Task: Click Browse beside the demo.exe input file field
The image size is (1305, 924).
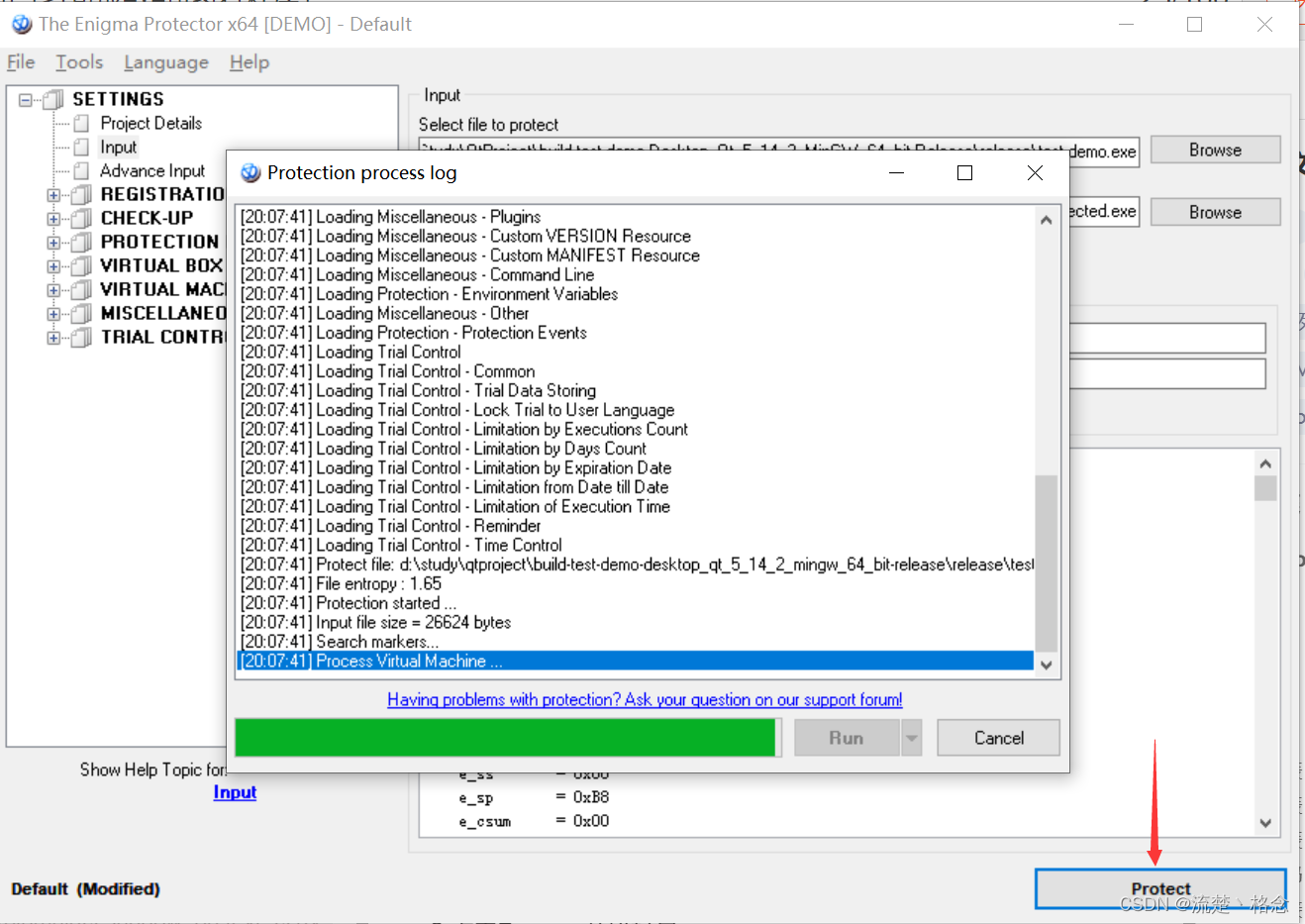Action: click(1215, 150)
